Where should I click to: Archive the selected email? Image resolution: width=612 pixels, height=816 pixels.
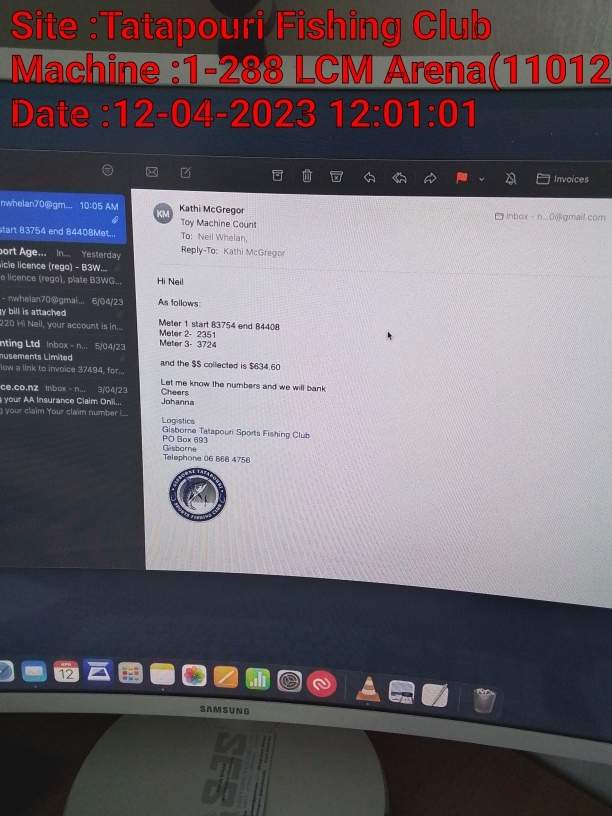pyautogui.click(x=277, y=175)
